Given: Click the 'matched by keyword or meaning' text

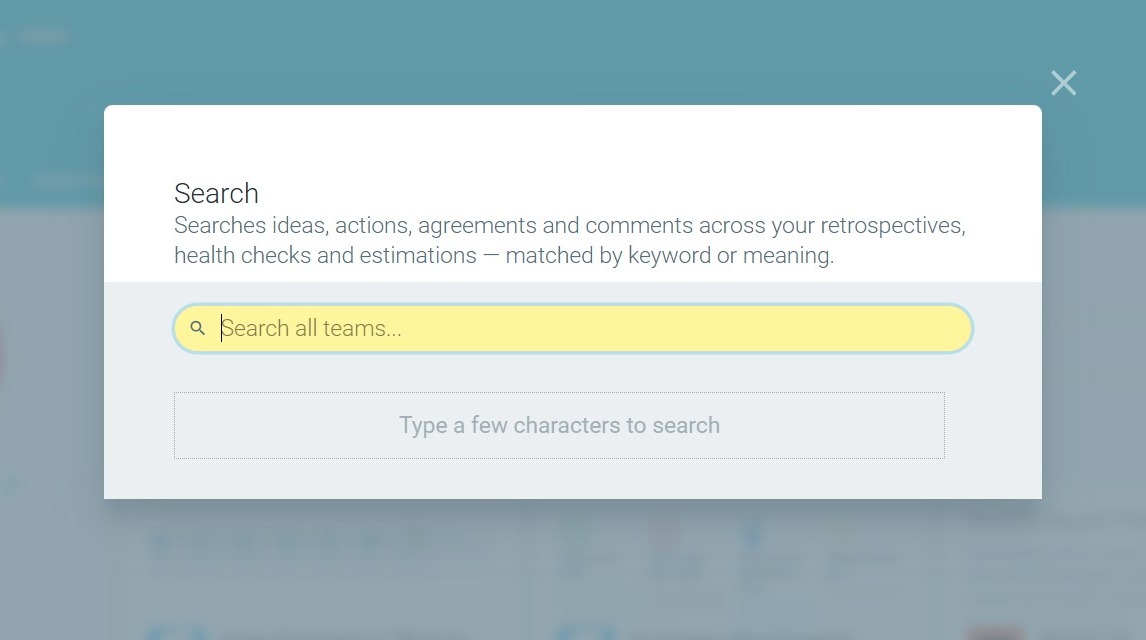Looking at the screenshot, I should point(669,255).
